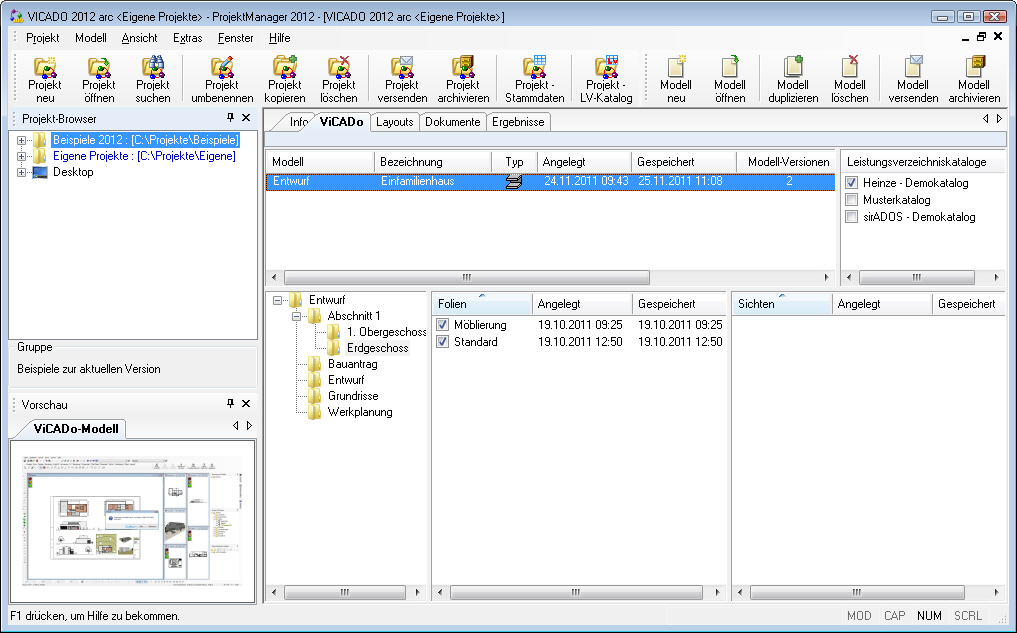Screen dimensions: 1017x633
Task: Pin the Projekt-Browser panel
Action: point(230,117)
